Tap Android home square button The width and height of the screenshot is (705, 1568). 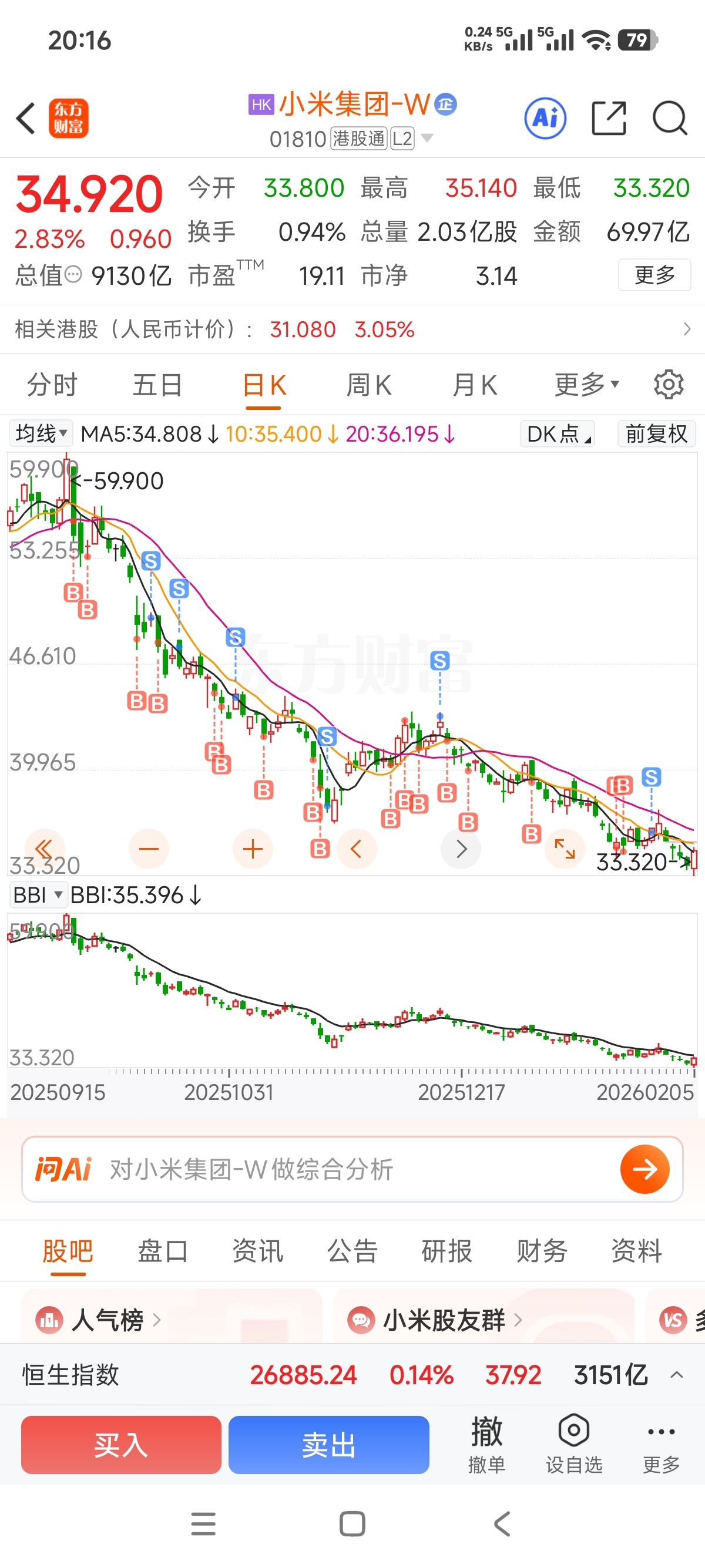pyautogui.click(x=352, y=1523)
